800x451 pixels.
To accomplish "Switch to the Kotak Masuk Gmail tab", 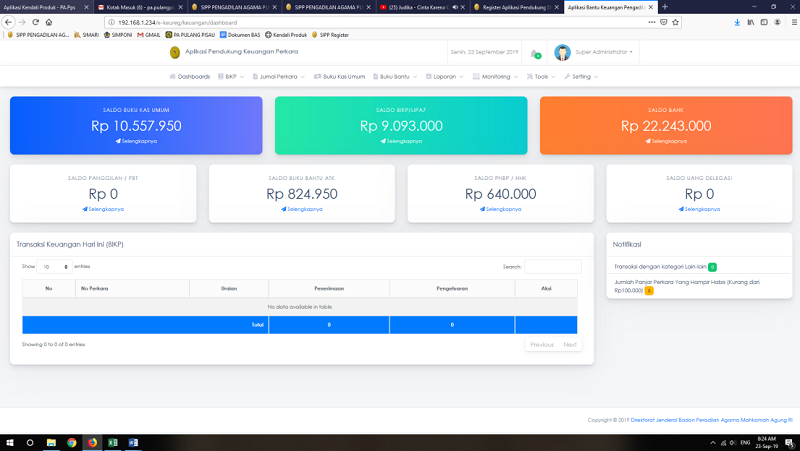I will (138, 6).
